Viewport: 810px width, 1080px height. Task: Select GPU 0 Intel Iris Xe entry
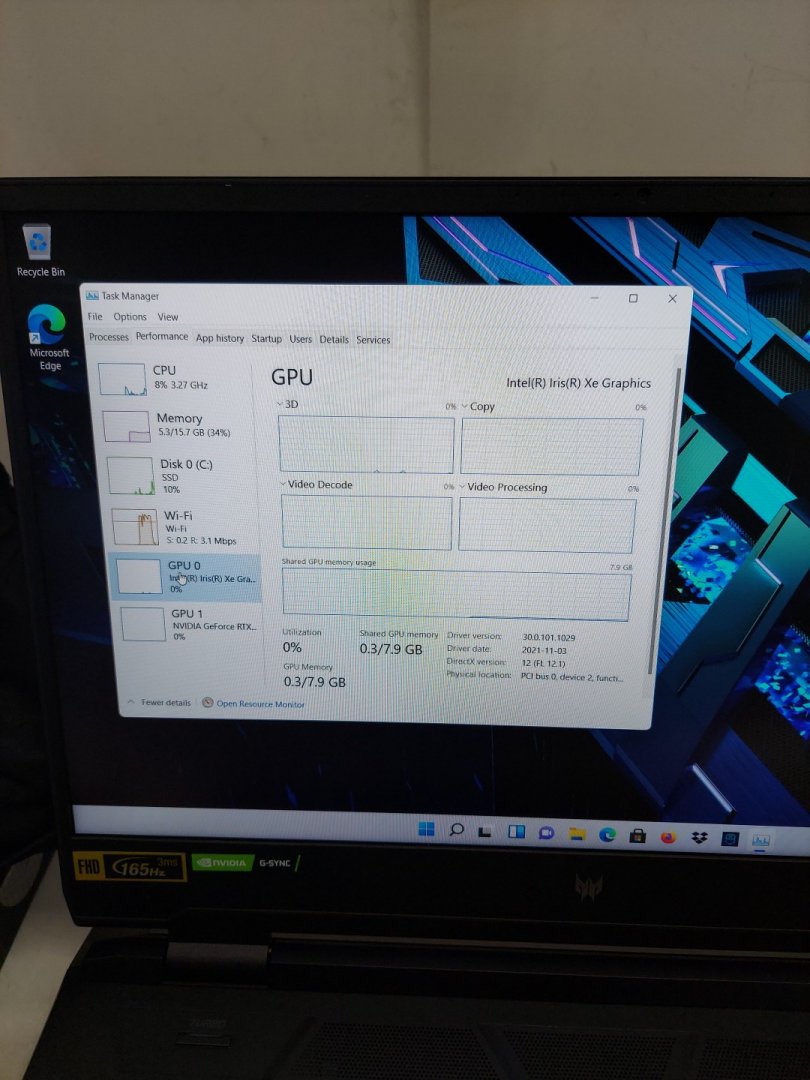(185, 577)
